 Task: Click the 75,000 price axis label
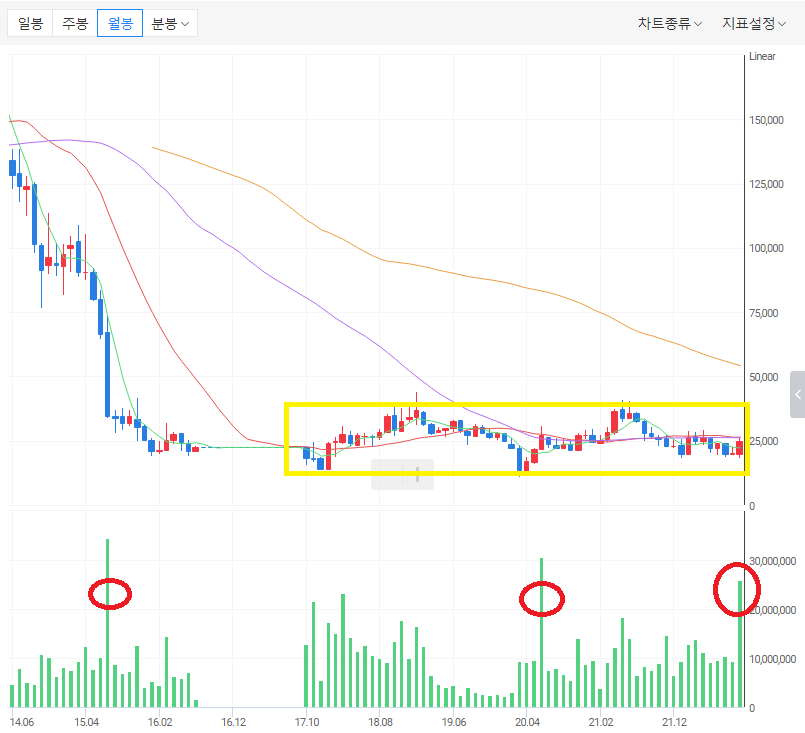(x=764, y=313)
